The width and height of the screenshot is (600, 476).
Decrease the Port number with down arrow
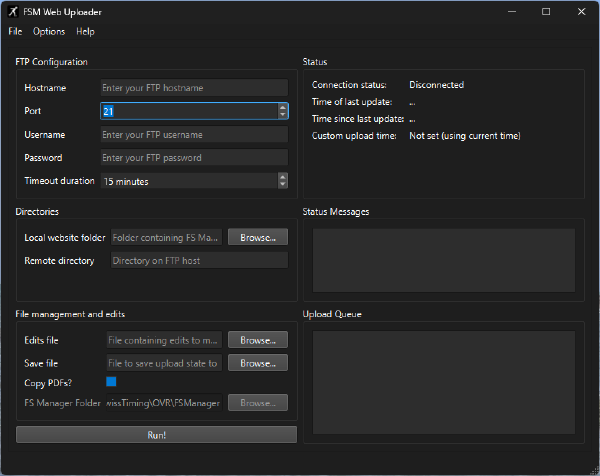click(283, 115)
